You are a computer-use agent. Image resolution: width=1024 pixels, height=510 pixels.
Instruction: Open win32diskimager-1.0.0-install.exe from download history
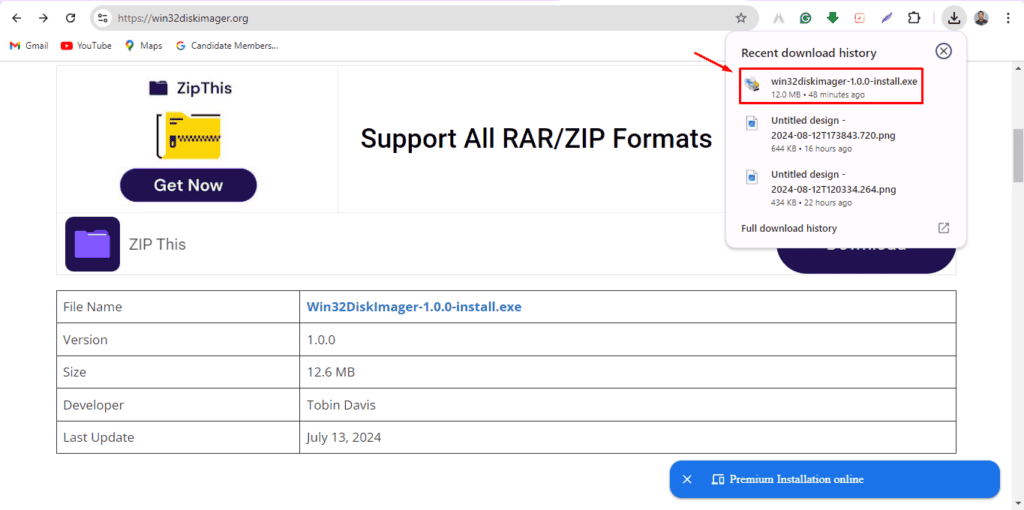[x=831, y=86]
